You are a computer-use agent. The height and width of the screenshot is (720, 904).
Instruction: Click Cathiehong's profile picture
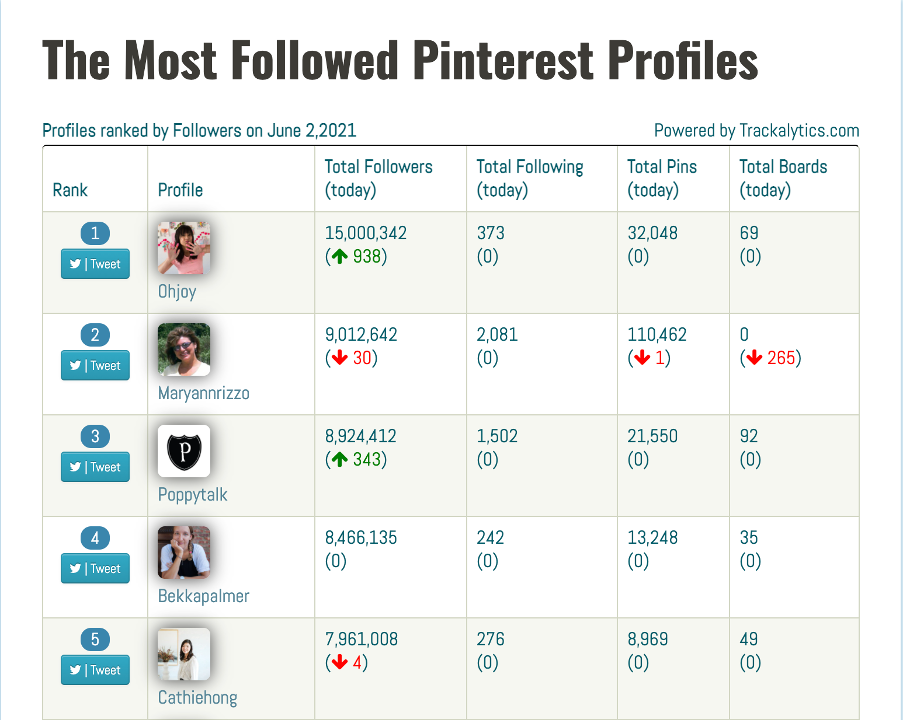pyautogui.click(x=183, y=654)
